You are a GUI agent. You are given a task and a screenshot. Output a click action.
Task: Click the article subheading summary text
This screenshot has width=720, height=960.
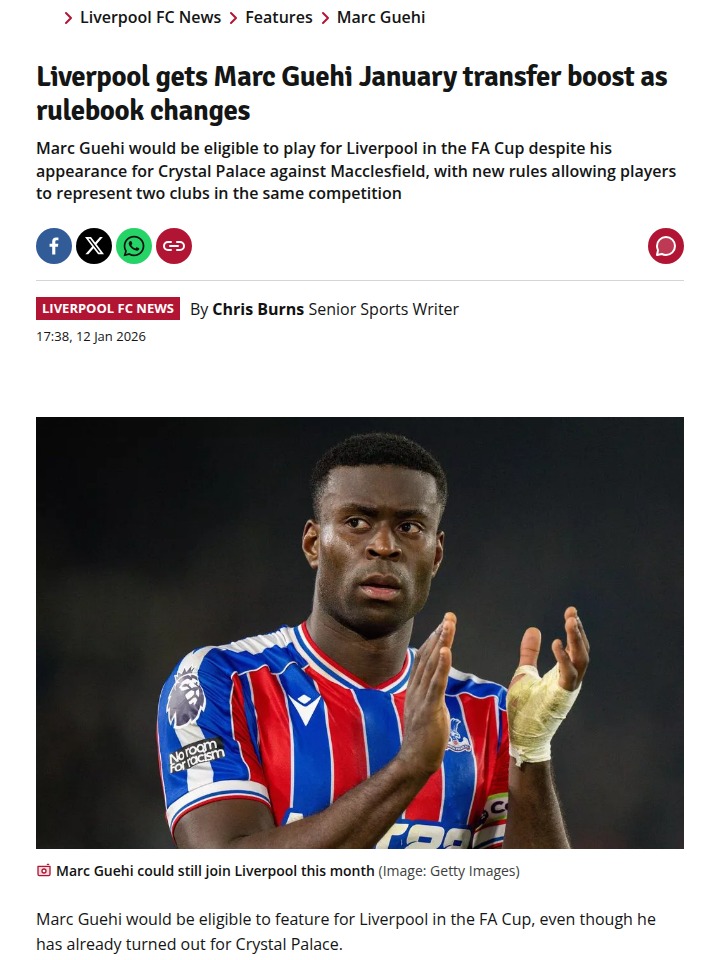click(x=356, y=171)
